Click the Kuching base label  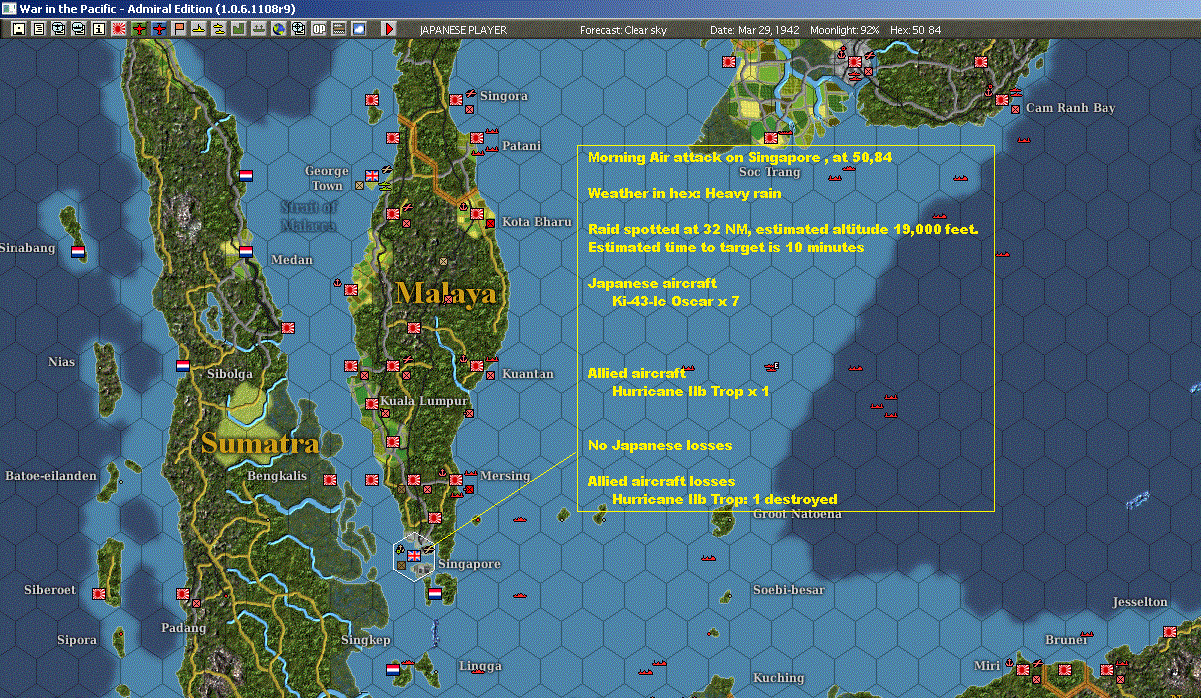coord(778,678)
